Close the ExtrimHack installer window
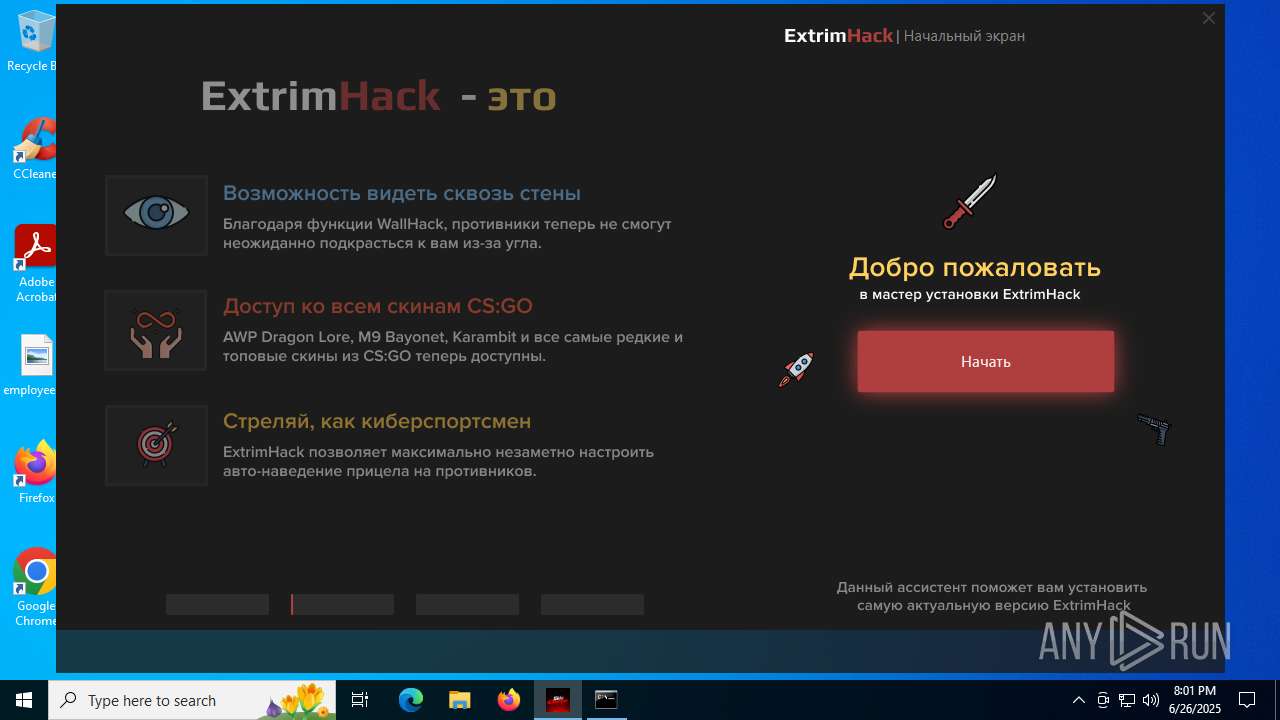The width and height of the screenshot is (1280, 720). pyautogui.click(x=1208, y=18)
